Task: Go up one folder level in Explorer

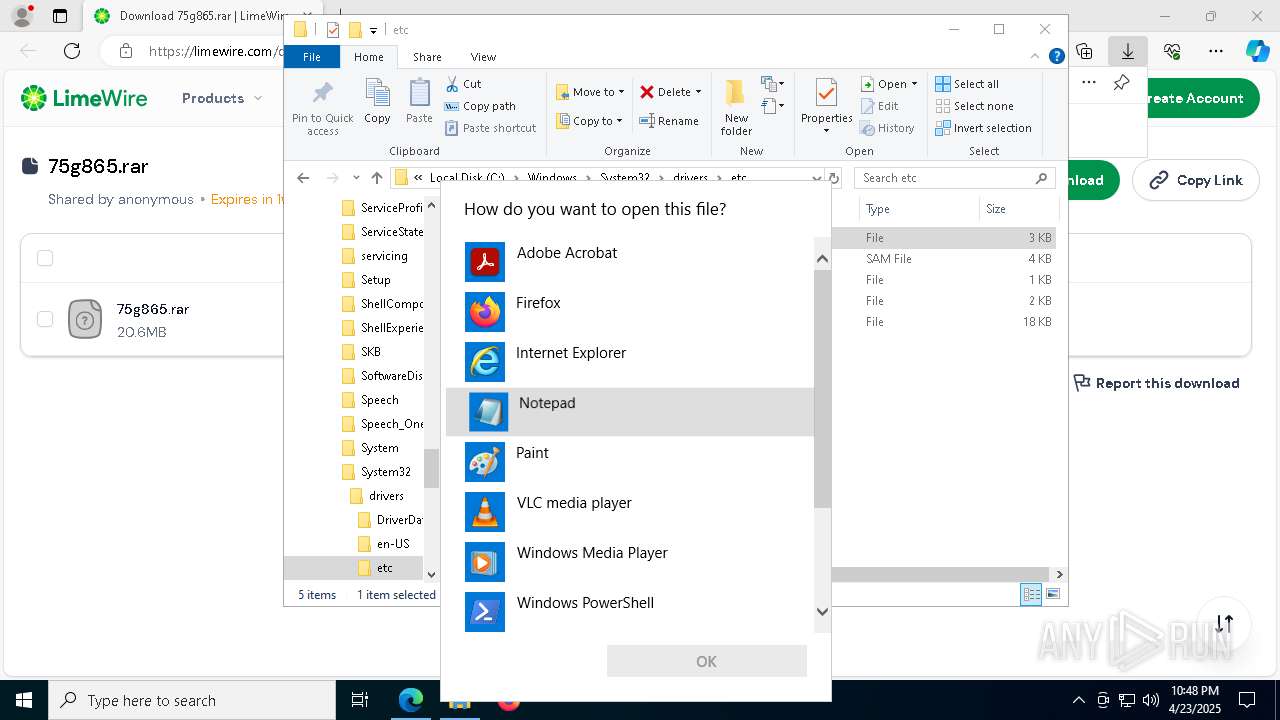Action: click(376, 178)
